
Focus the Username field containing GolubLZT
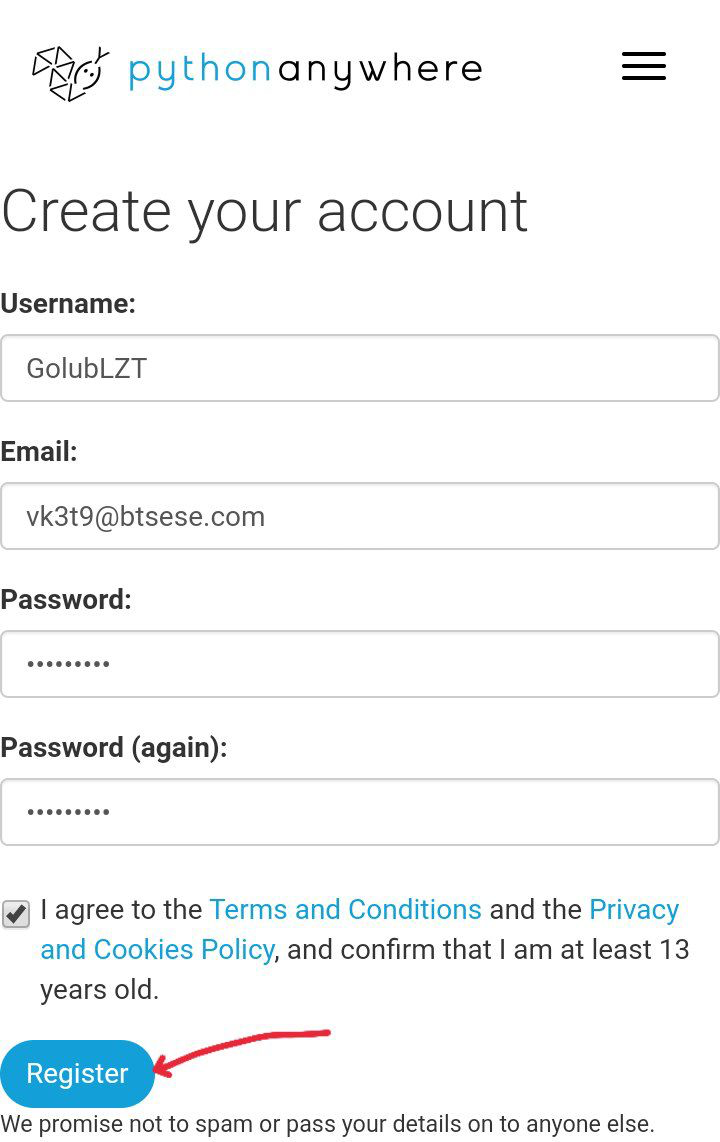click(360, 368)
